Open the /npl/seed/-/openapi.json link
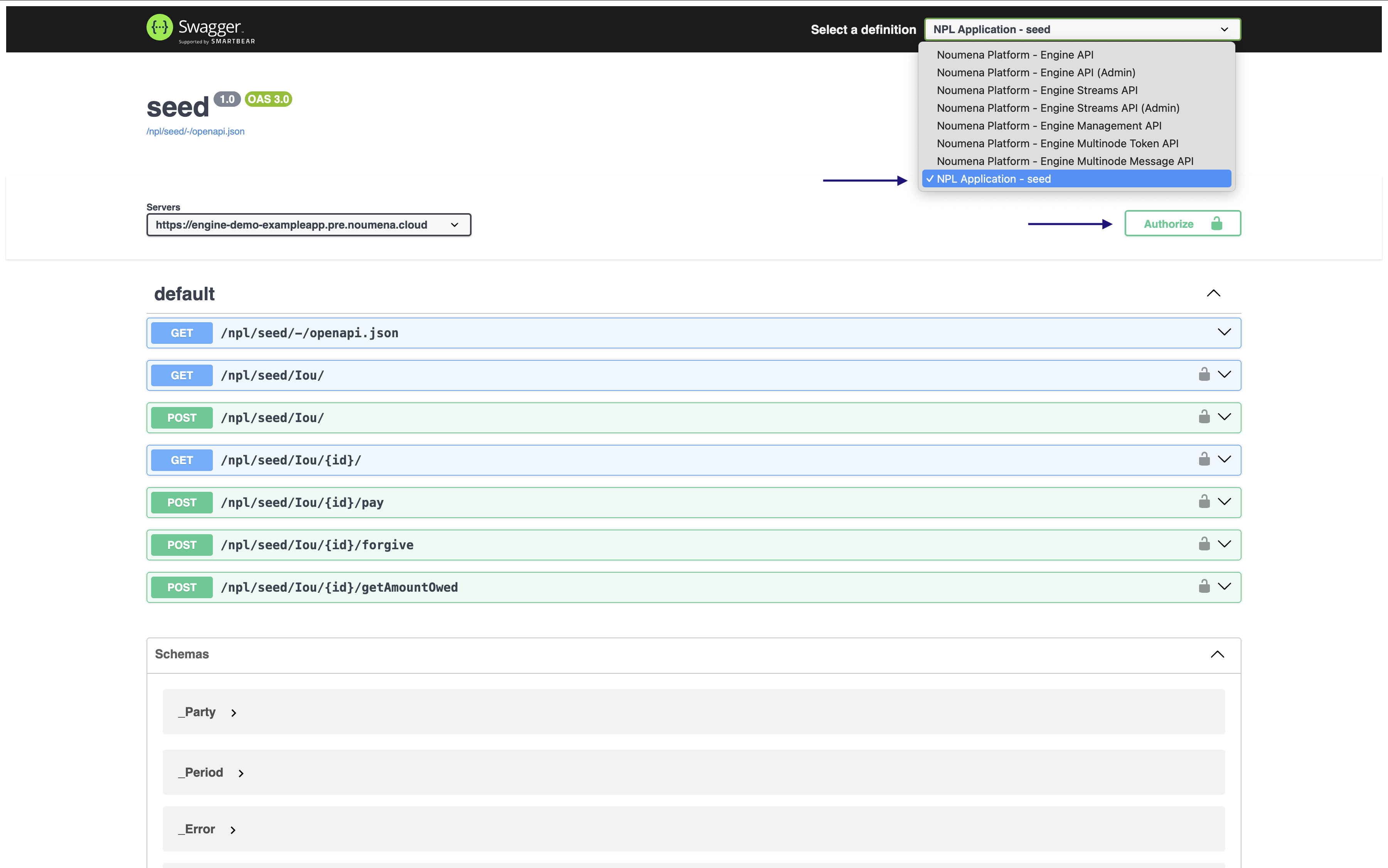 (x=195, y=131)
